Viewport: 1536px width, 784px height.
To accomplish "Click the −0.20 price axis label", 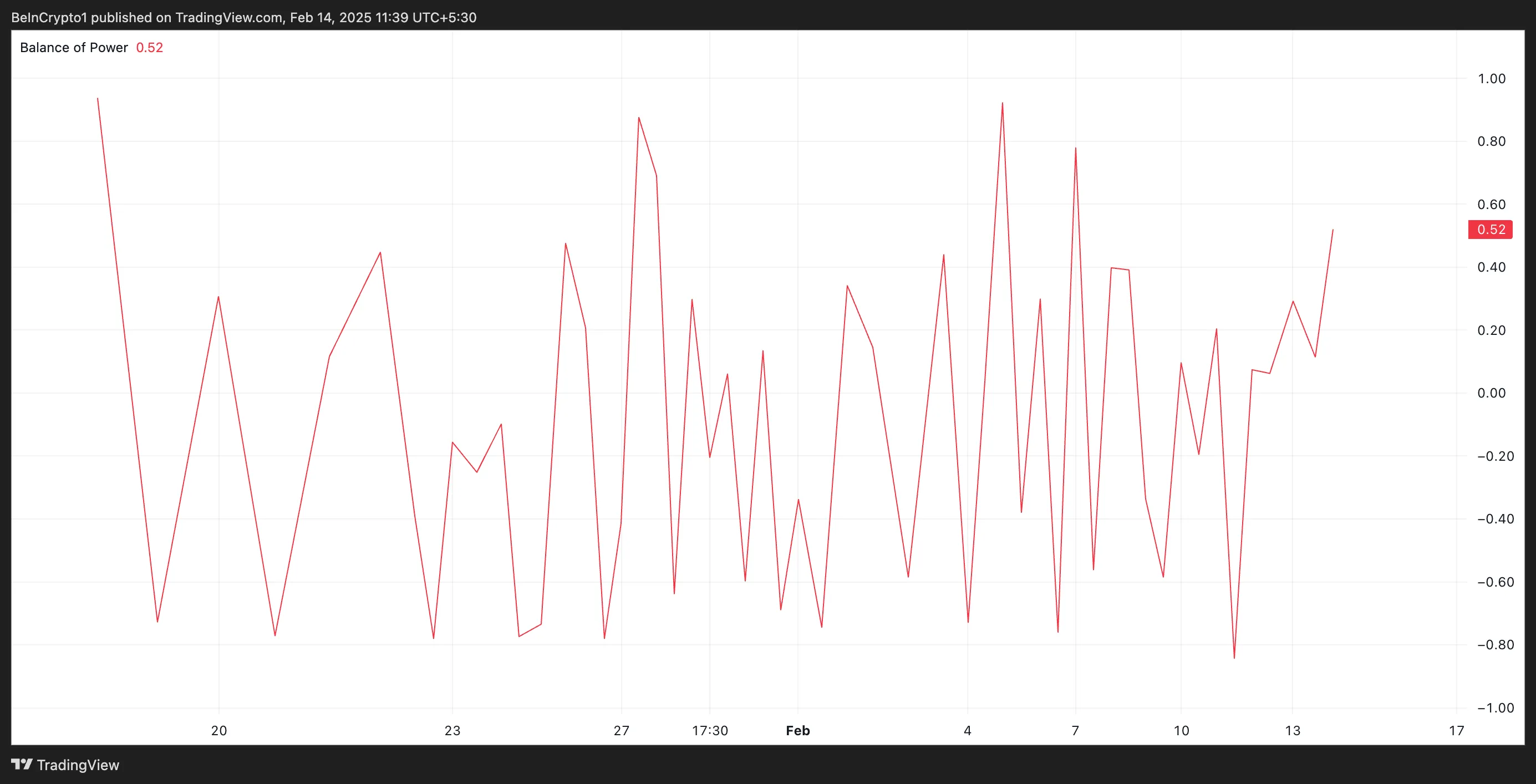I will pos(1496,456).
